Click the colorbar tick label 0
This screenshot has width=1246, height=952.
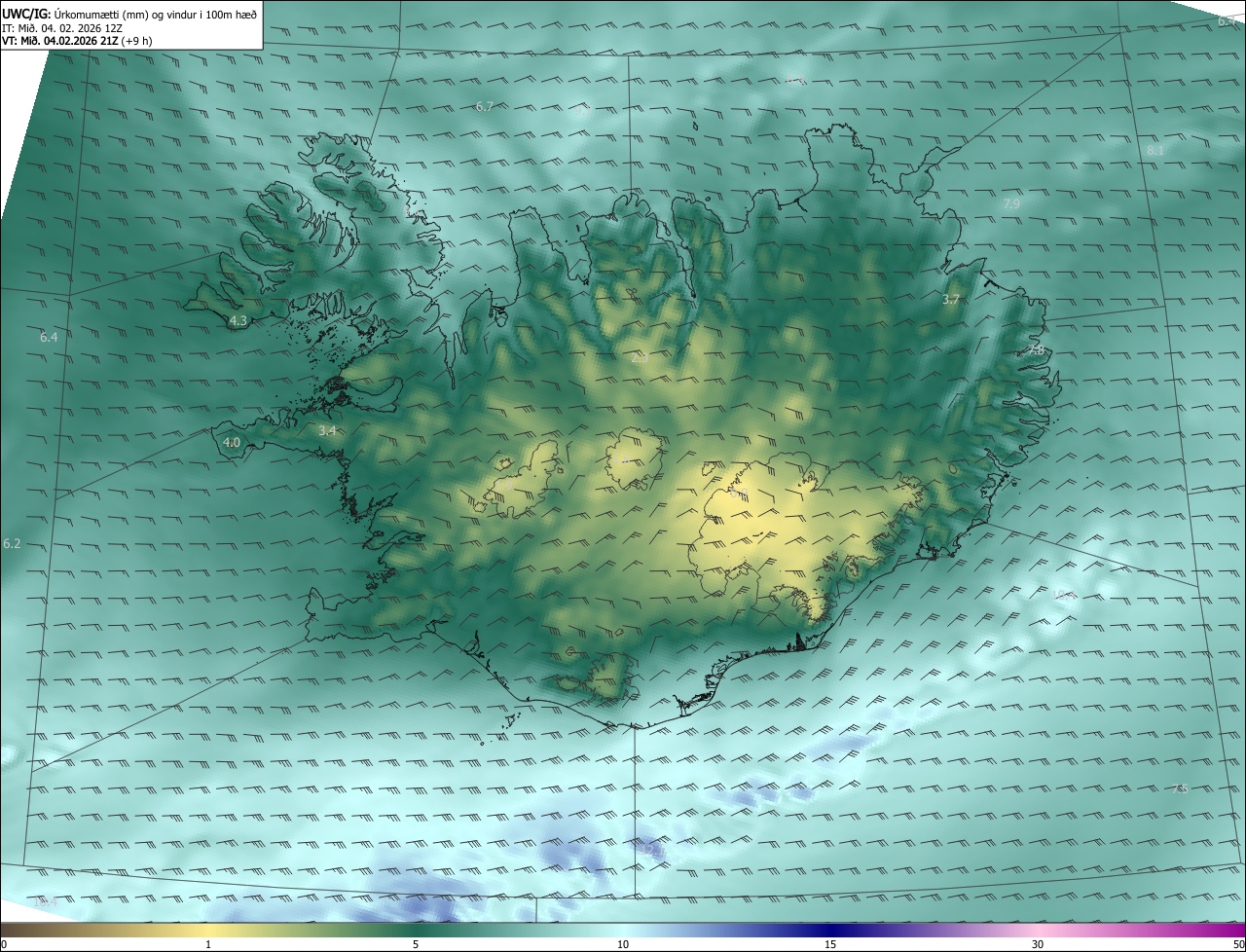pyautogui.click(x=4, y=944)
